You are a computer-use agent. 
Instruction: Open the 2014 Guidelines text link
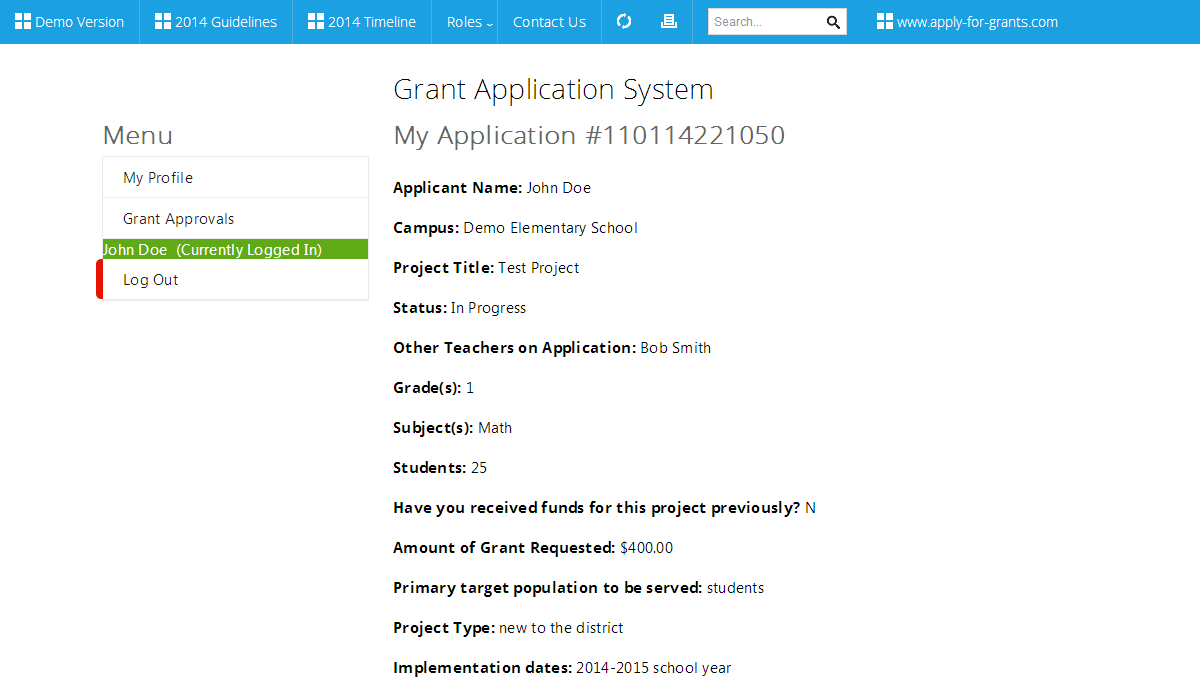point(226,22)
